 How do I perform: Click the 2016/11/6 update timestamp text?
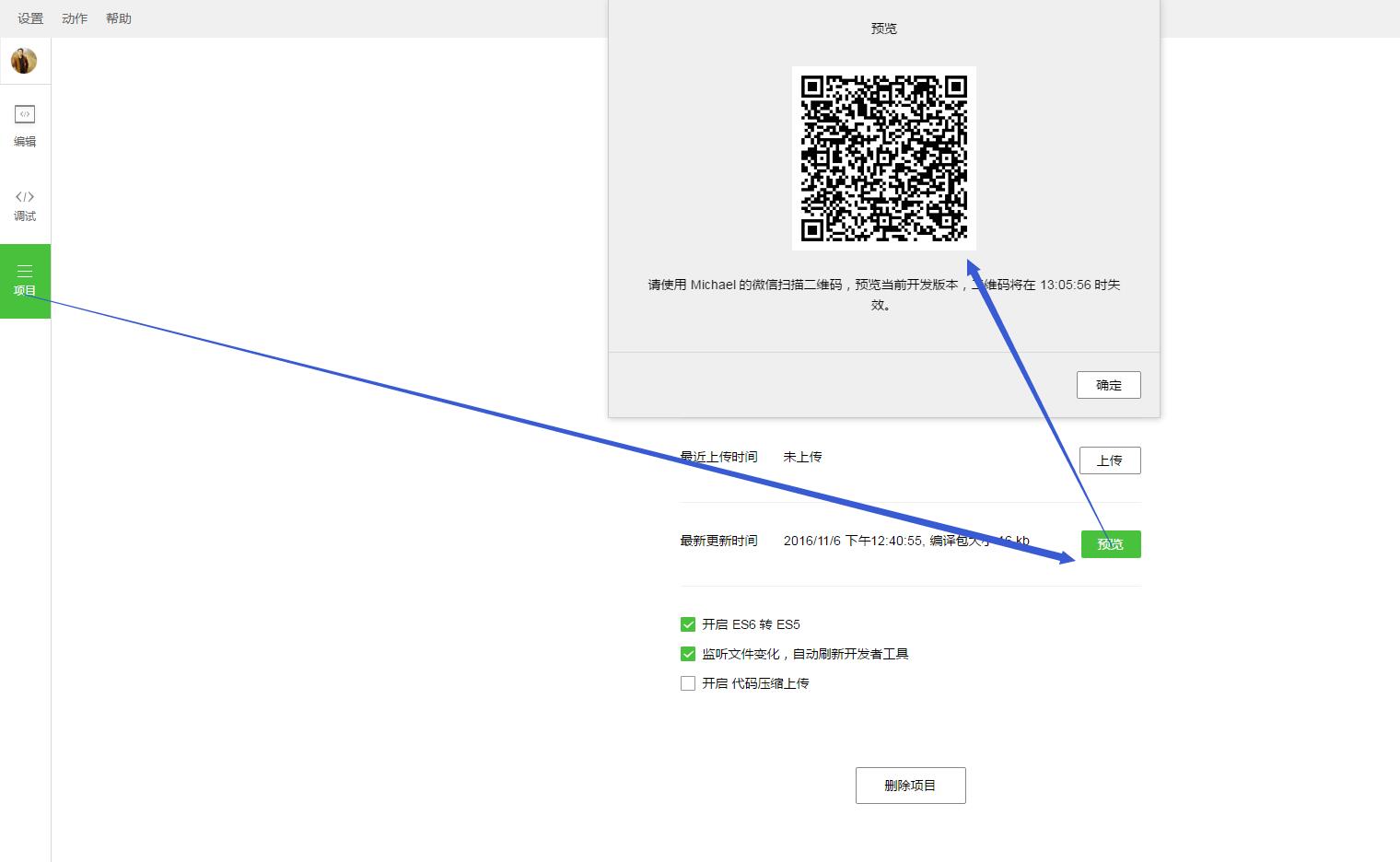[906, 541]
